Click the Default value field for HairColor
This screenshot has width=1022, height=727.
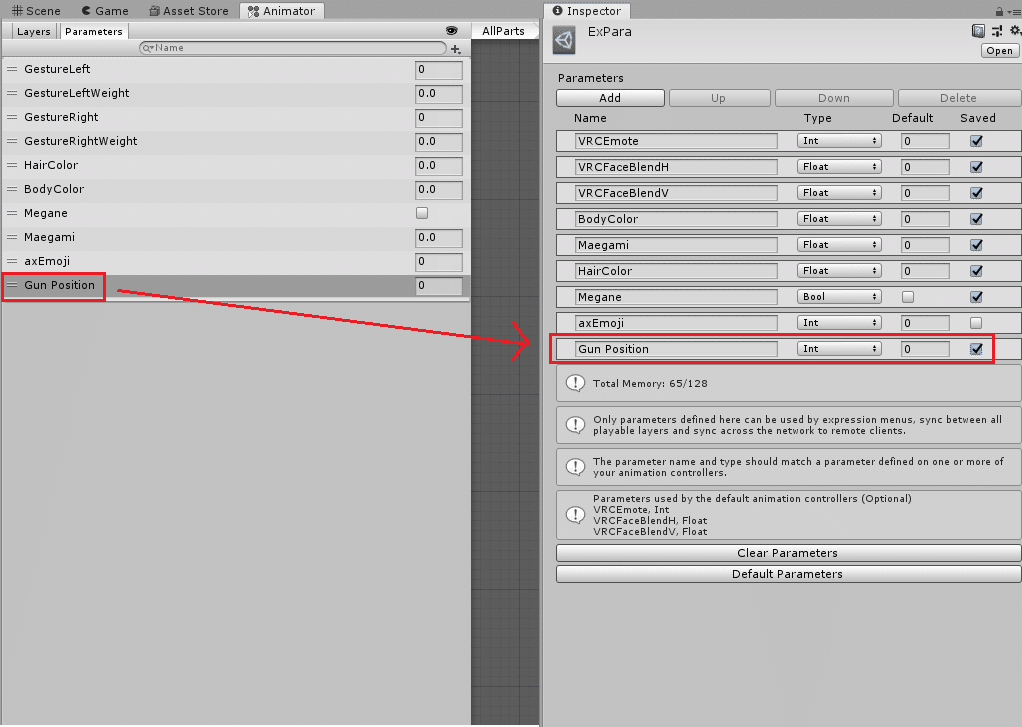925,271
